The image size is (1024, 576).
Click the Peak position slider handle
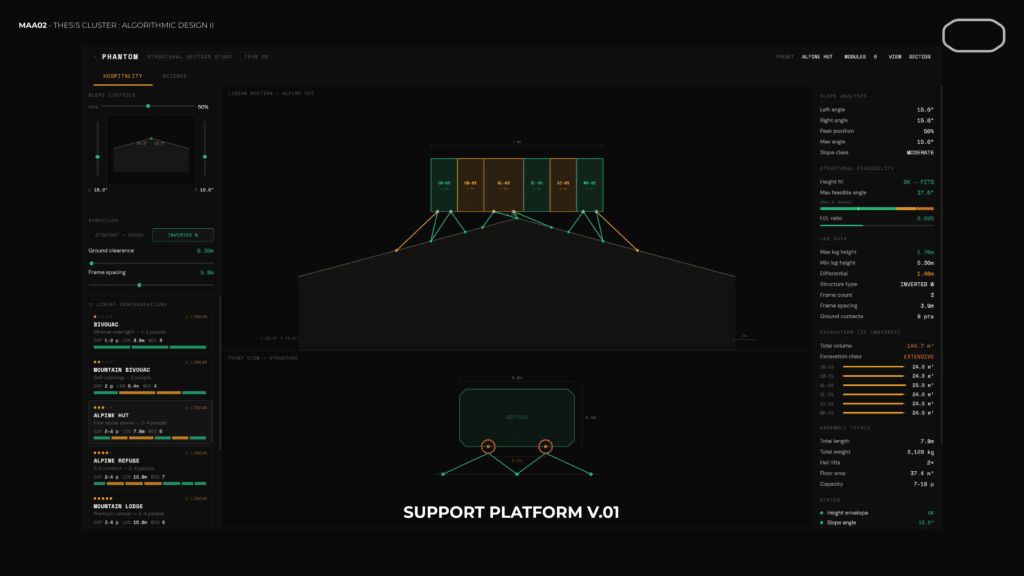[x=148, y=106]
